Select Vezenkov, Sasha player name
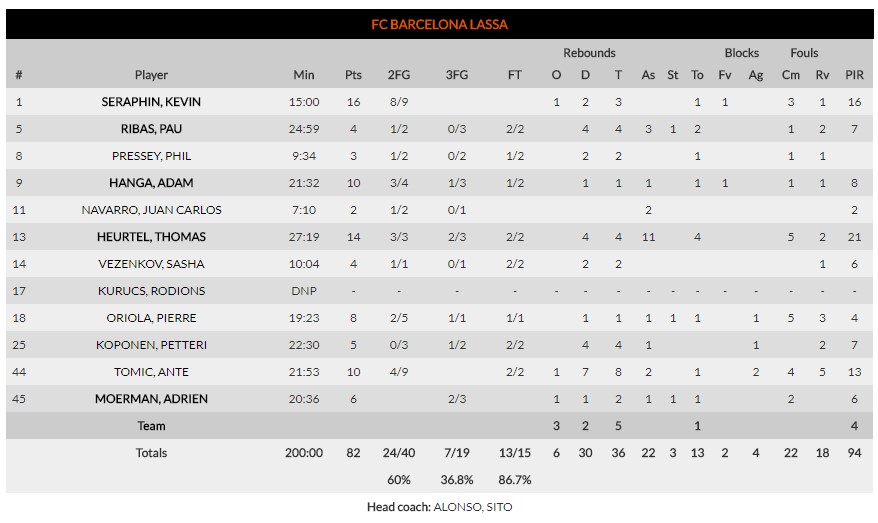Image resolution: width=878 pixels, height=523 pixels. point(151,264)
